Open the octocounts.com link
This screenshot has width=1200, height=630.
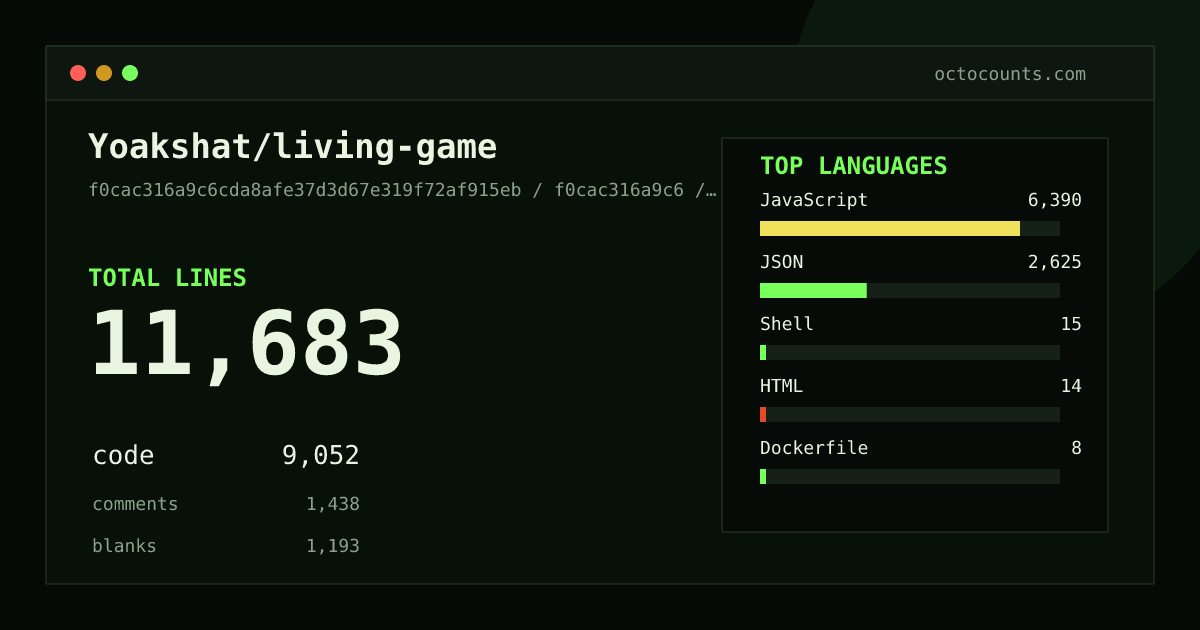pos(1010,74)
